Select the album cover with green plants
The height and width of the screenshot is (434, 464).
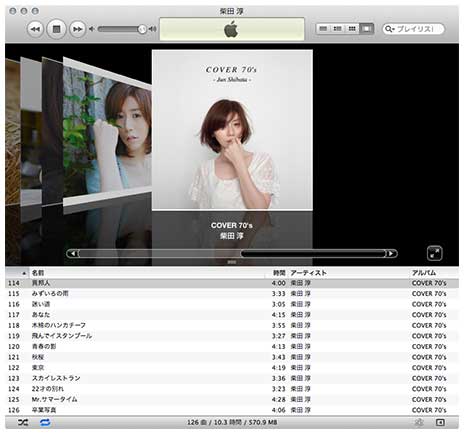tap(107, 131)
